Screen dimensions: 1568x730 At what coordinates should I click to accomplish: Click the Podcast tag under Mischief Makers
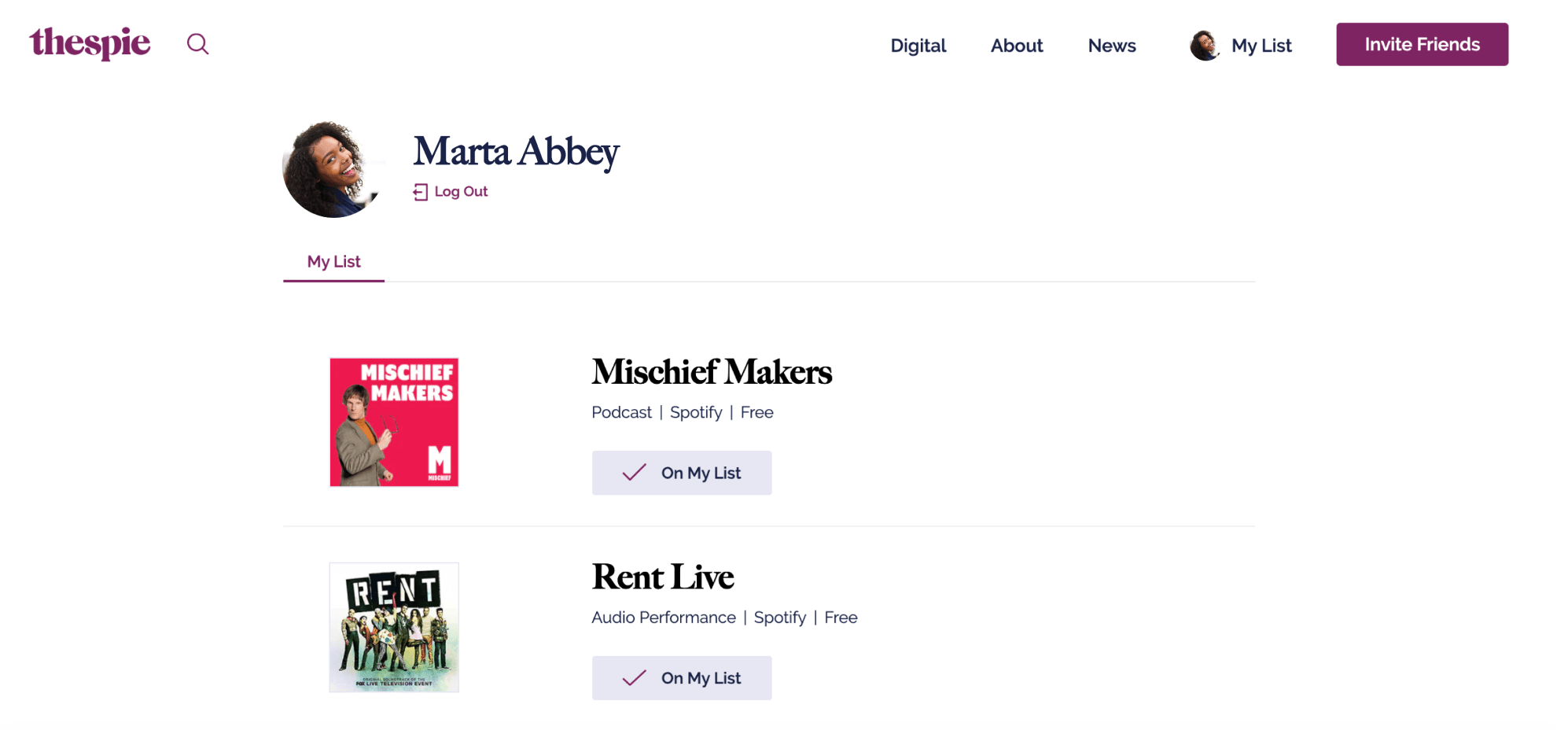pos(621,412)
